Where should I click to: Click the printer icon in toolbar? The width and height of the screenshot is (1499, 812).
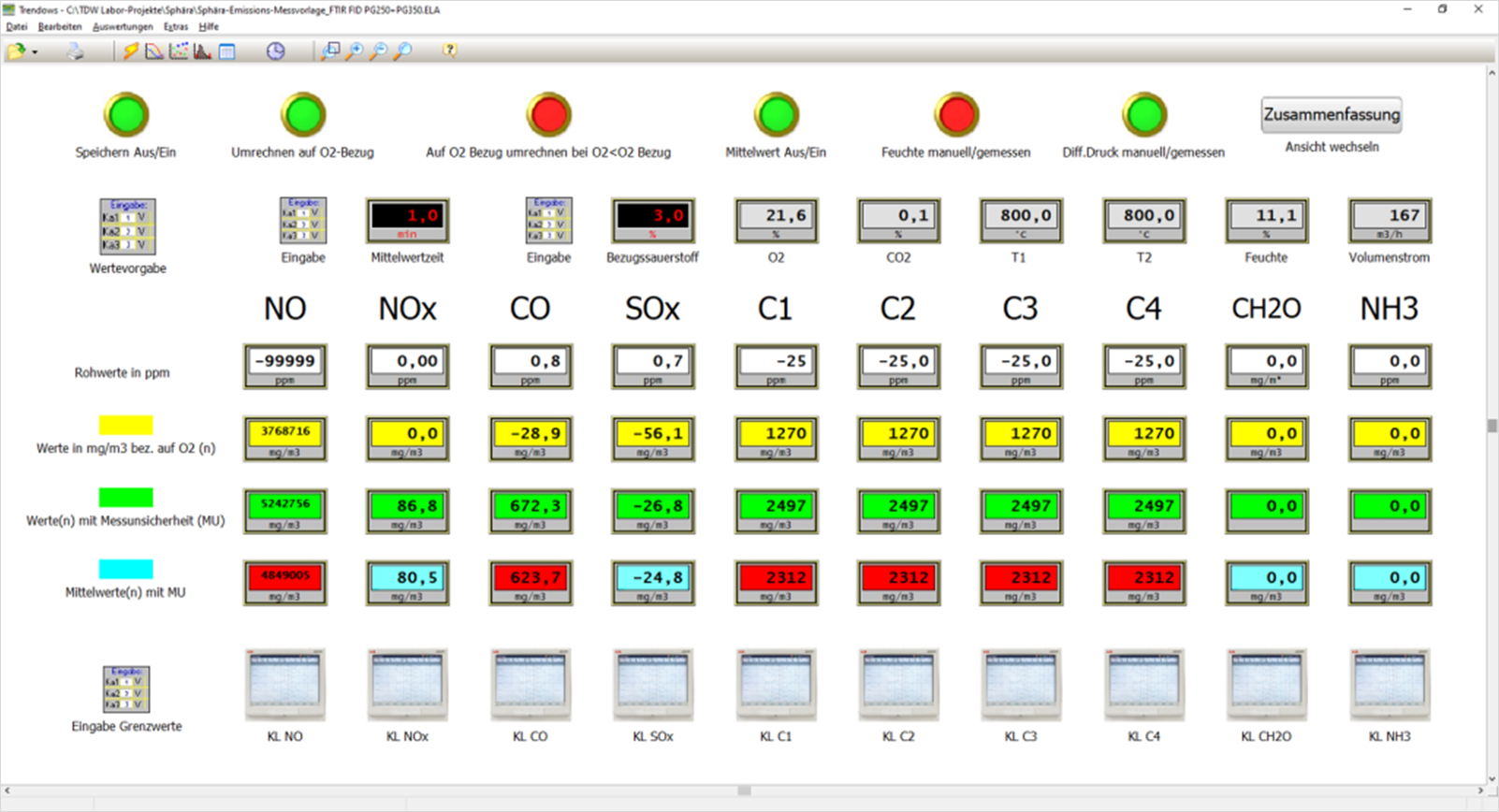pos(75,51)
